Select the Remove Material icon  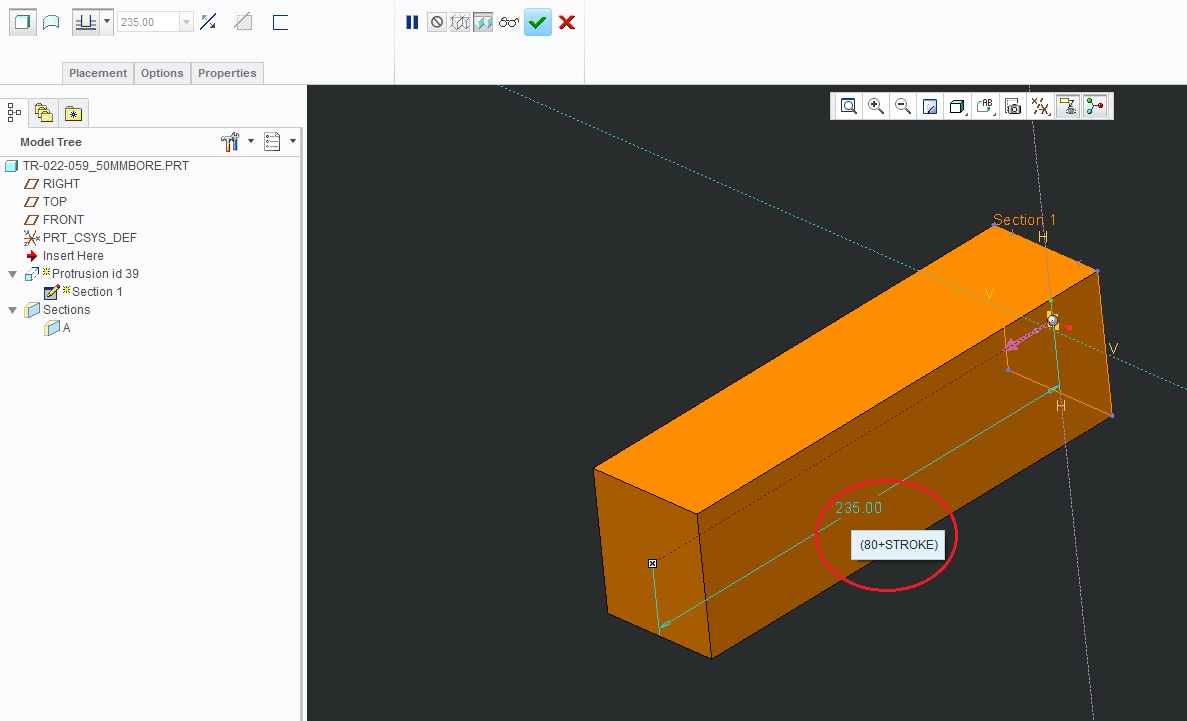tap(242, 21)
